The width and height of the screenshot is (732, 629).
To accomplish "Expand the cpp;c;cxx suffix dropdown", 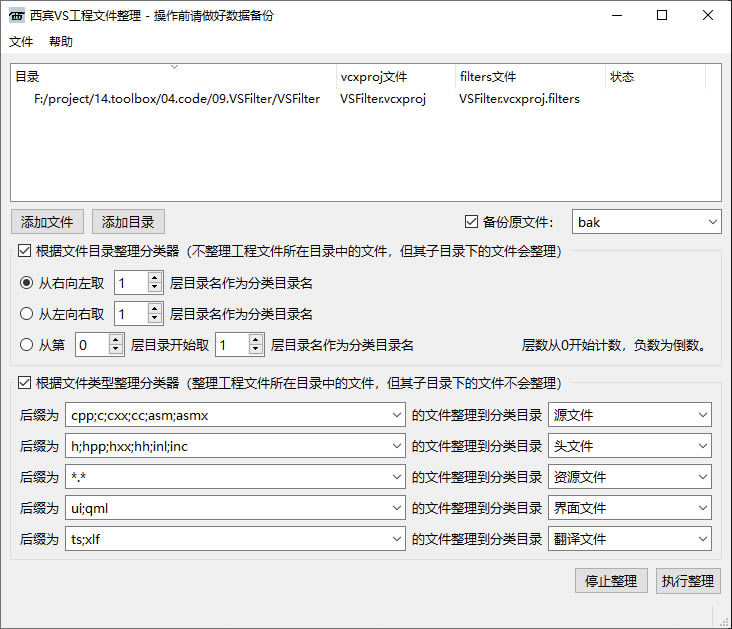I will 396,414.
